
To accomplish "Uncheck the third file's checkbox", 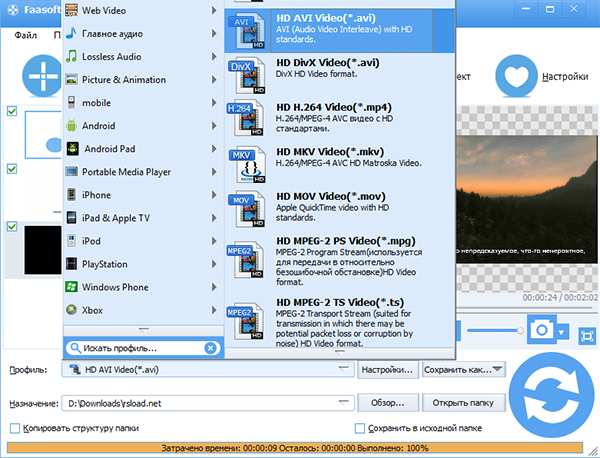I will [12, 226].
